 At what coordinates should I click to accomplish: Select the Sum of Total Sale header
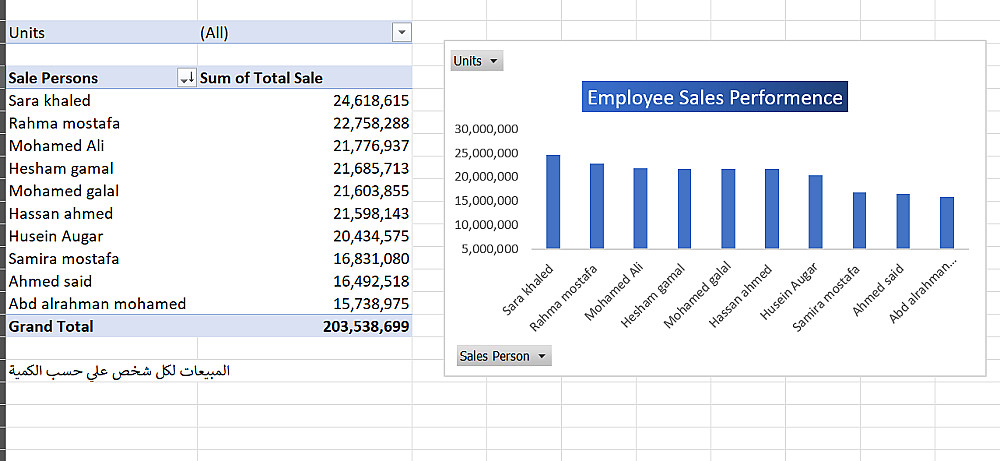262,78
